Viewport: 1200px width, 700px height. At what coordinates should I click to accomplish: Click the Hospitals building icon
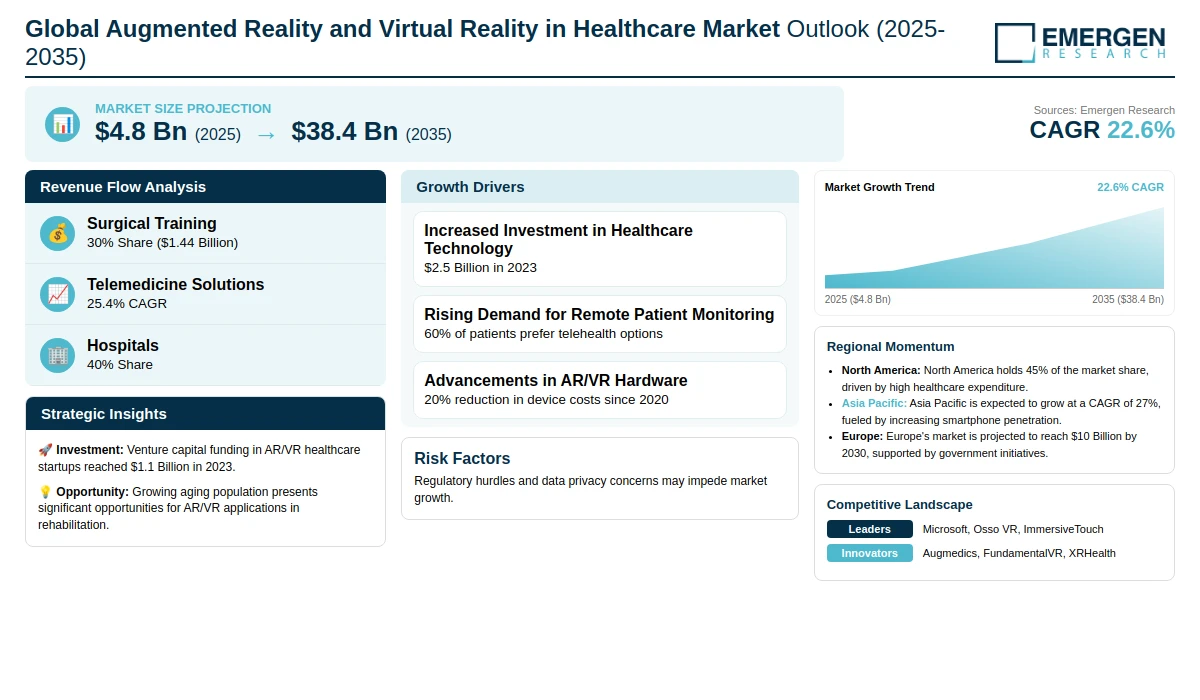point(57,355)
